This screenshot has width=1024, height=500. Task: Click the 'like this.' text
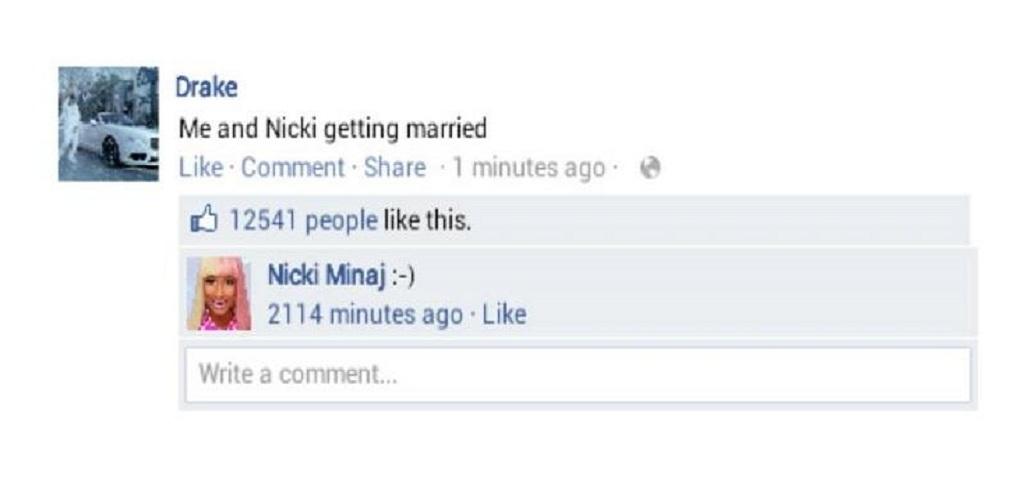[x=426, y=221]
